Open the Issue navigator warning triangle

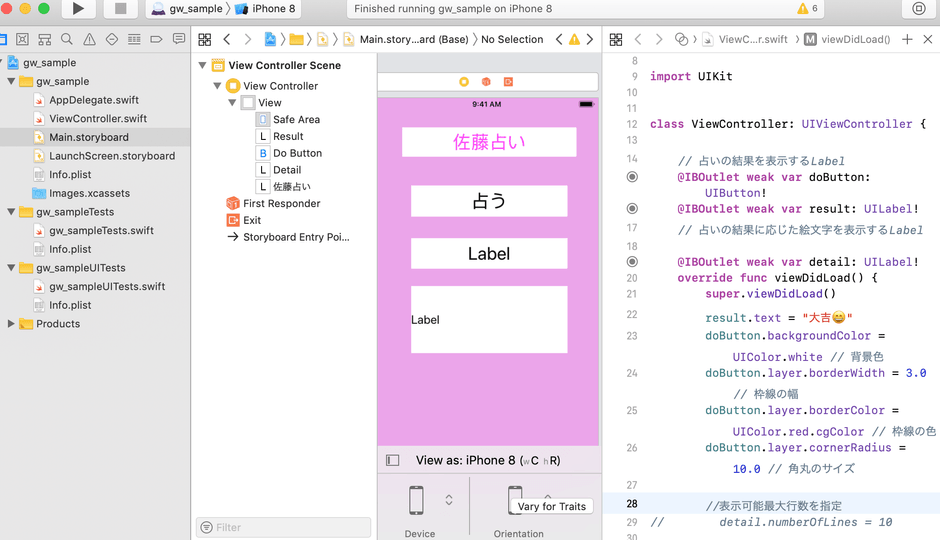point(88,40)
